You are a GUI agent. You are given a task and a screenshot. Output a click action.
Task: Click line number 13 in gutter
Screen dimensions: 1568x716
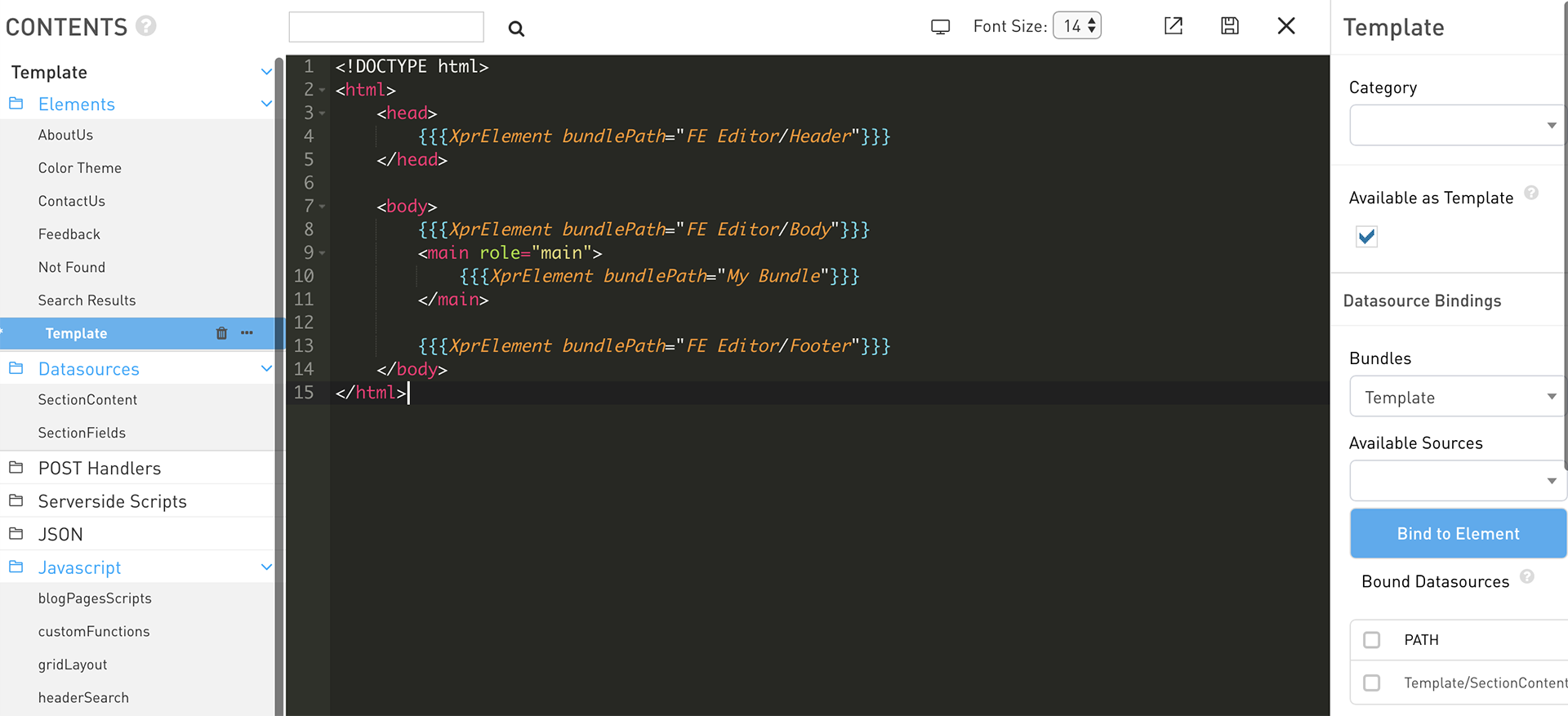tap(304, 346)
